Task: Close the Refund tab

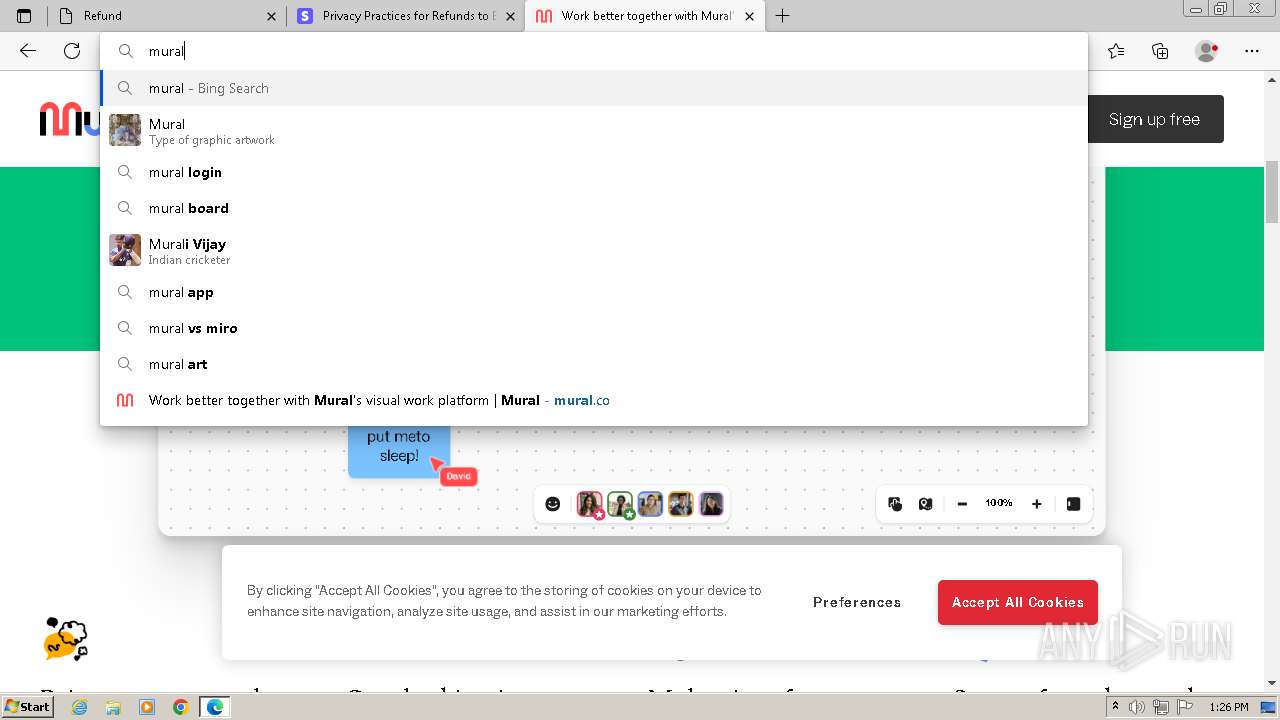Action: pyautogui.click(x=272, y=16)
